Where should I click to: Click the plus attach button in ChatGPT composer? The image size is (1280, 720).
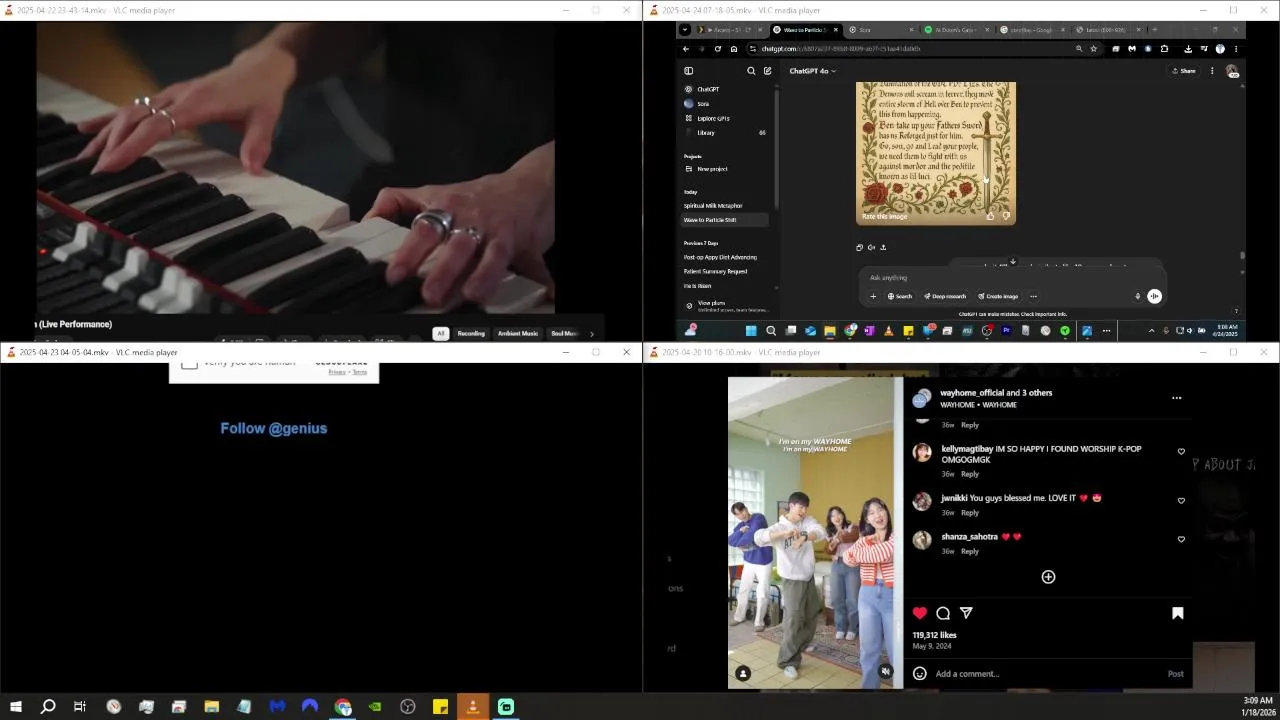click(x=873, y=296)
